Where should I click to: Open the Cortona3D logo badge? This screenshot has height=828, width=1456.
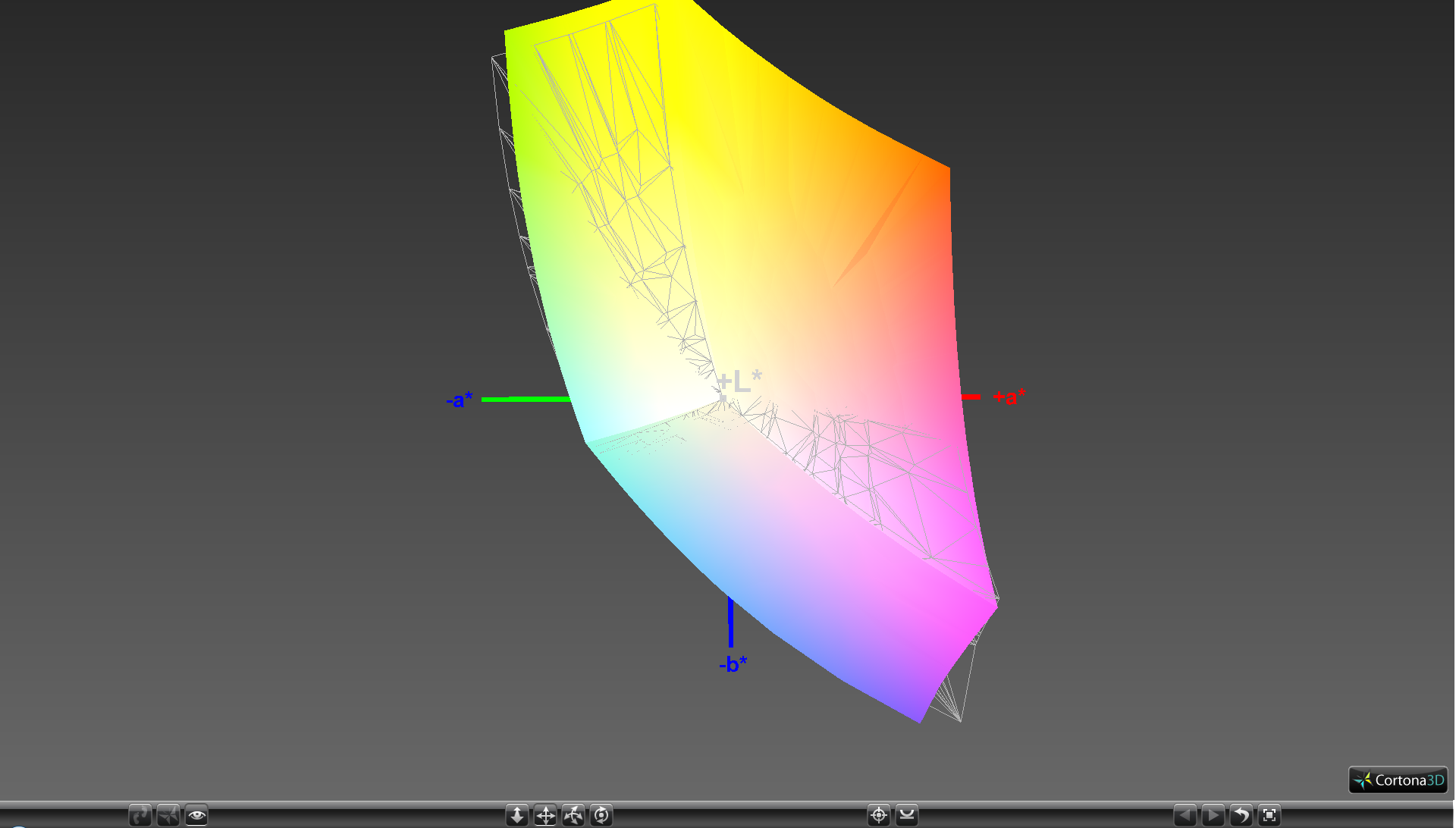point(1398,779)
